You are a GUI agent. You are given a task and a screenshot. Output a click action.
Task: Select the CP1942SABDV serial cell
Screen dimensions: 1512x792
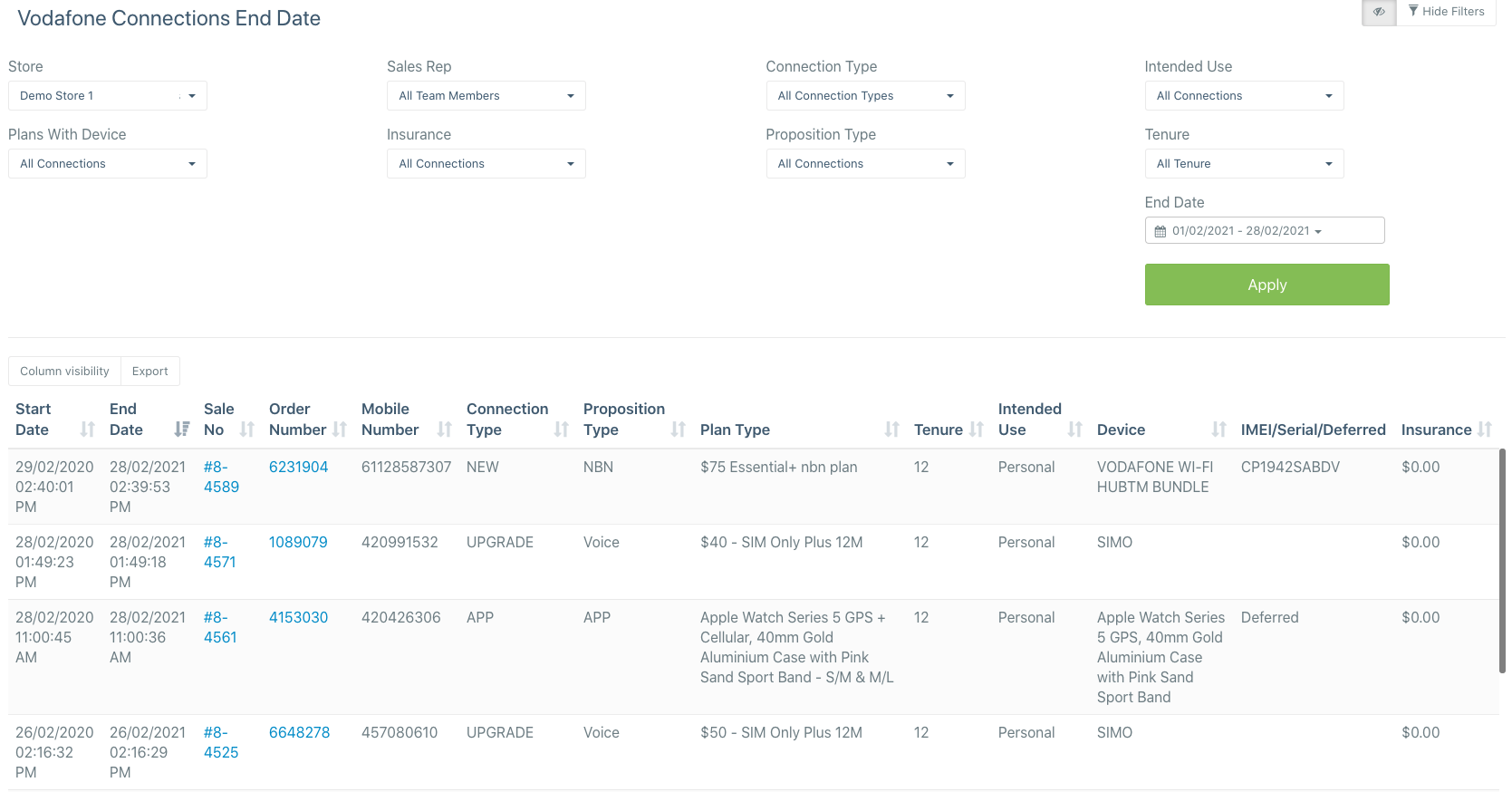1290,467
